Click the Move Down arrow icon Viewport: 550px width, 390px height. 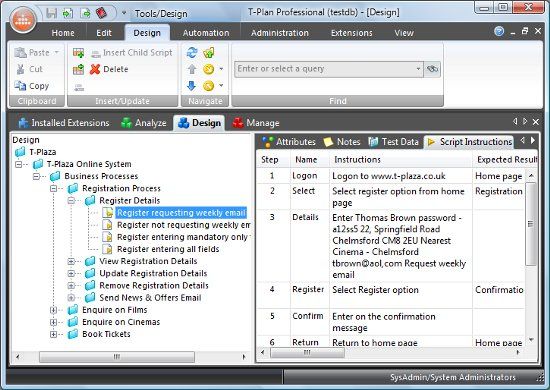click(x=192, y=86)
